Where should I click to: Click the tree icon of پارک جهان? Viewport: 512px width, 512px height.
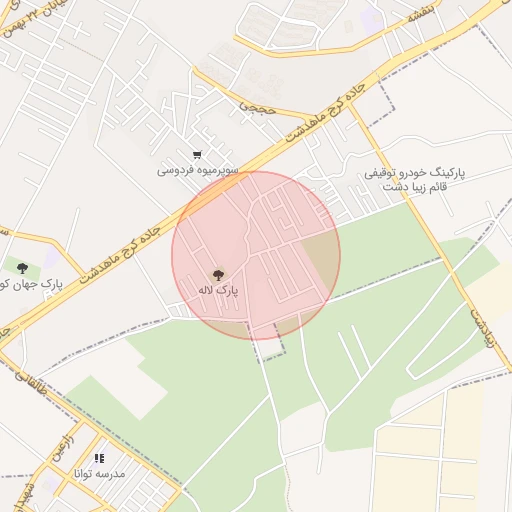click(22, 268)
